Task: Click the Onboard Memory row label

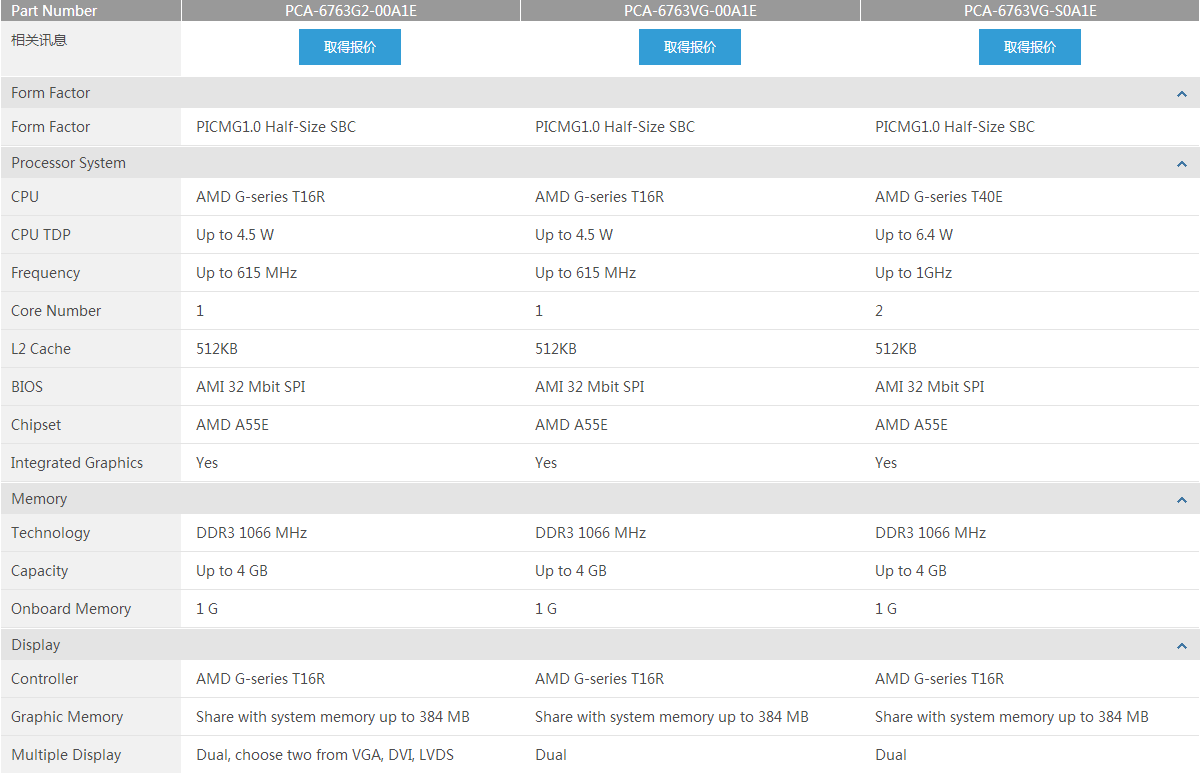Action: tap(71, 609)
